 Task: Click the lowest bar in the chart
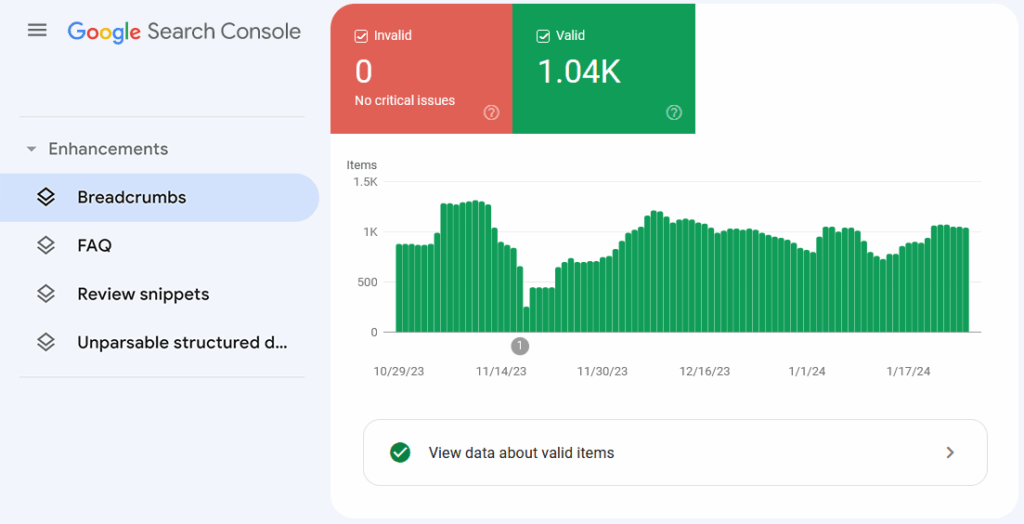pos(526,319)
